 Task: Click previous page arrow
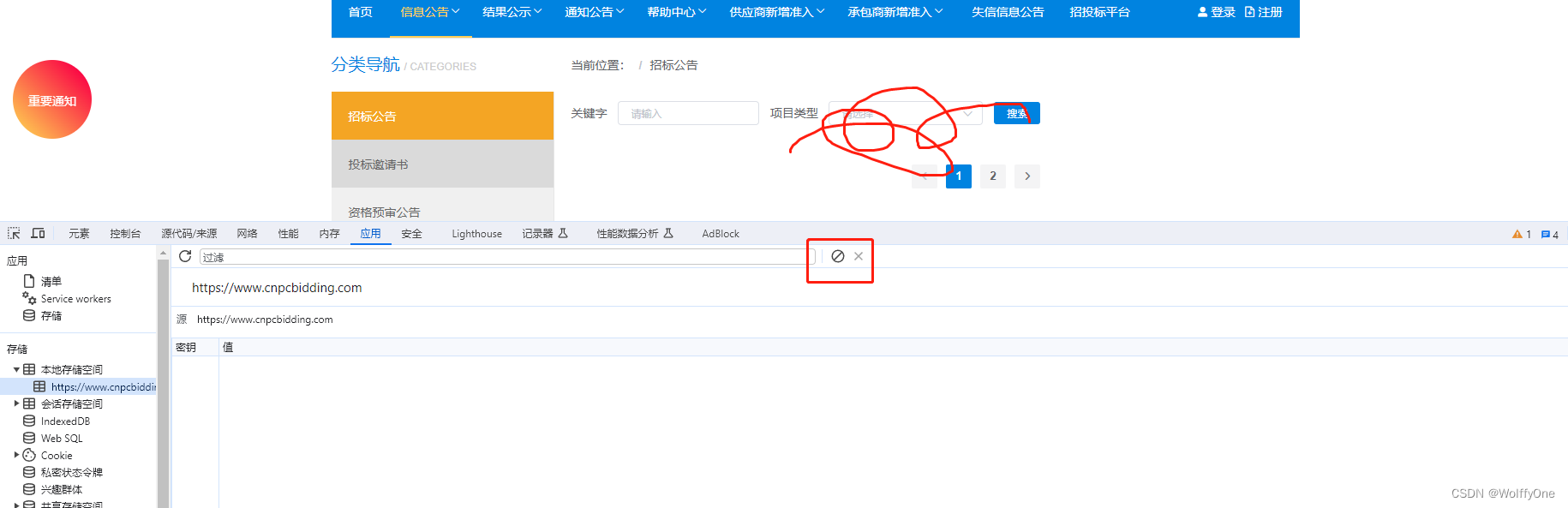pos(925,176)
